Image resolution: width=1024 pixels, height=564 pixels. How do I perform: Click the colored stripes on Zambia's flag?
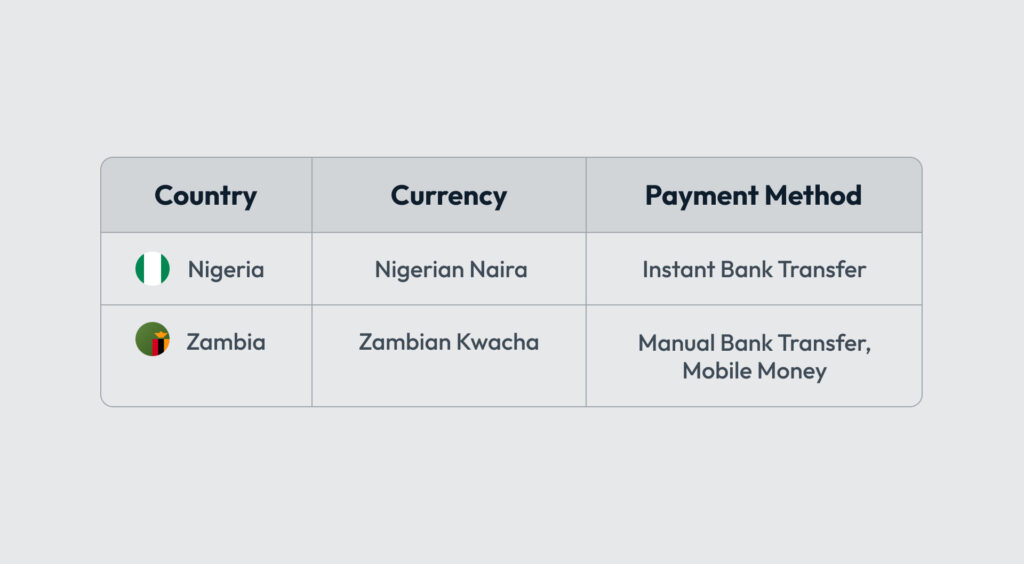159,348
